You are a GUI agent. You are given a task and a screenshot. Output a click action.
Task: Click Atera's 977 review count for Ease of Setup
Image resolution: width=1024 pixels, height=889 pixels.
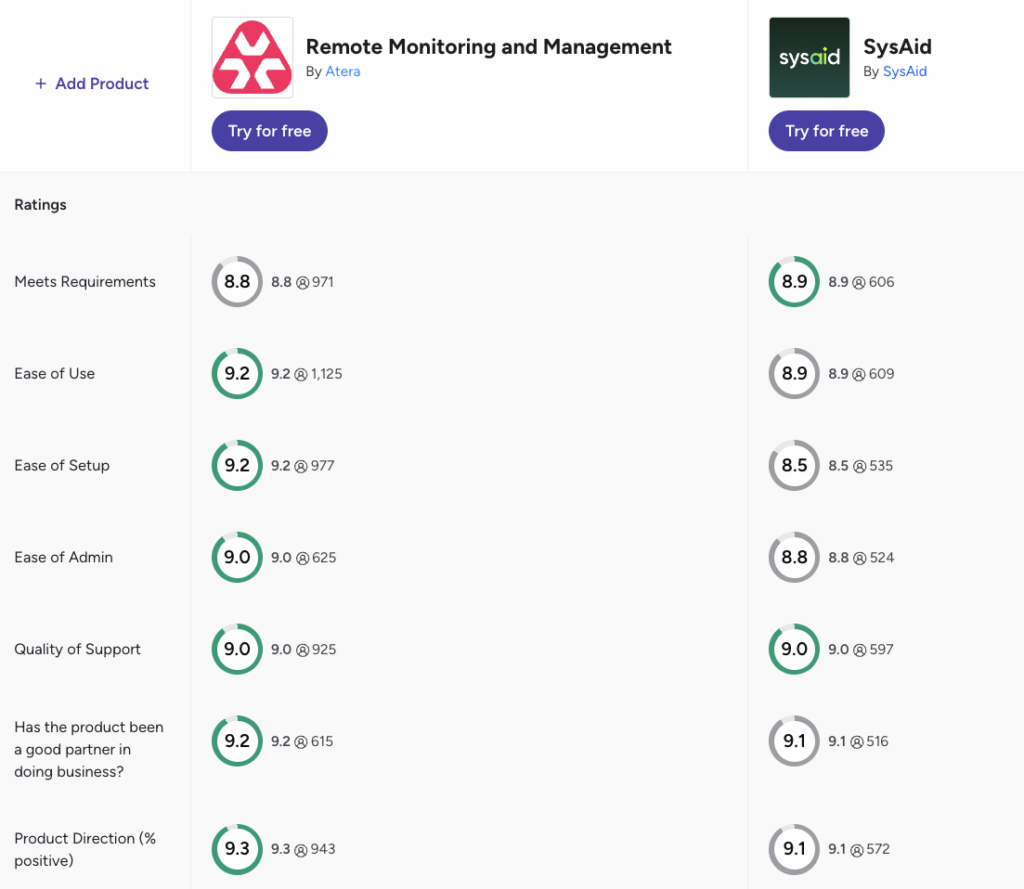click(x=323, y=466)
